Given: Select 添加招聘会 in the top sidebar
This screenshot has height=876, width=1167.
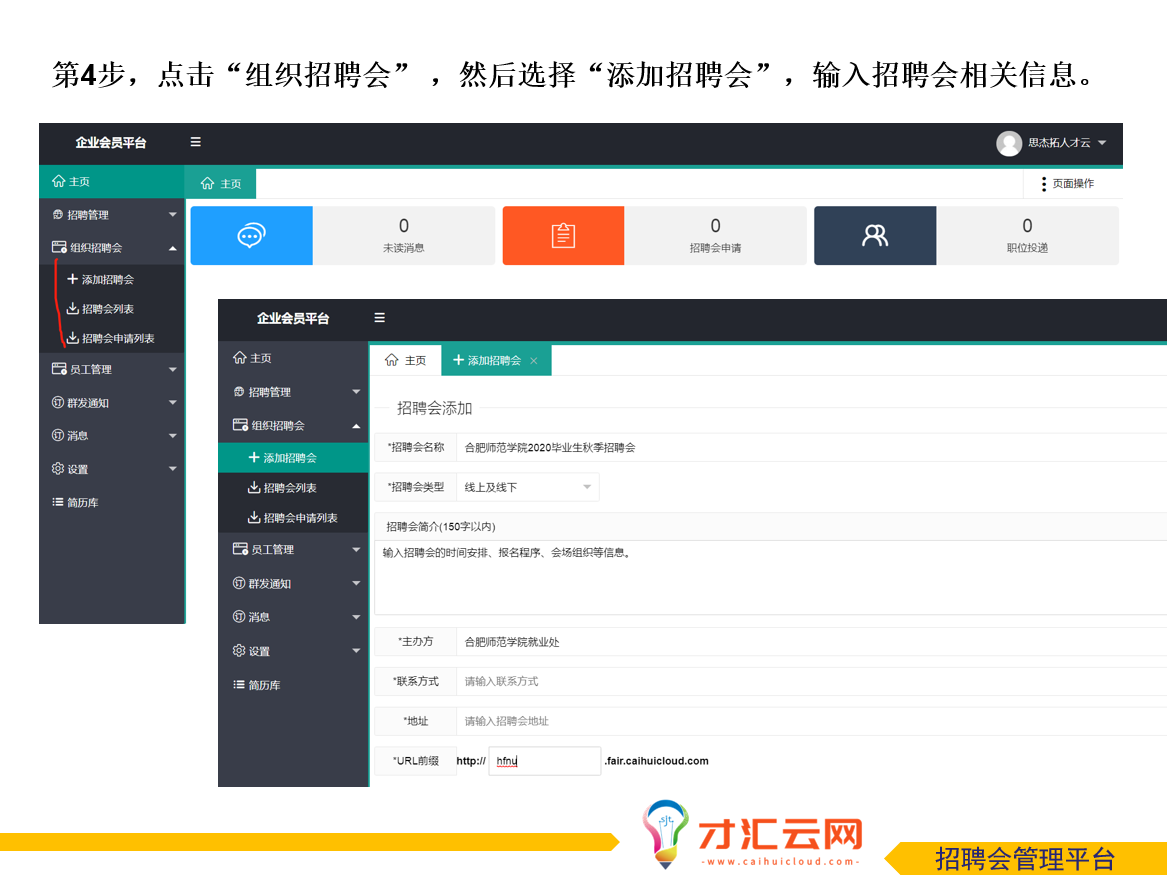Looking at the screenshot, I should tap(107, 280).
